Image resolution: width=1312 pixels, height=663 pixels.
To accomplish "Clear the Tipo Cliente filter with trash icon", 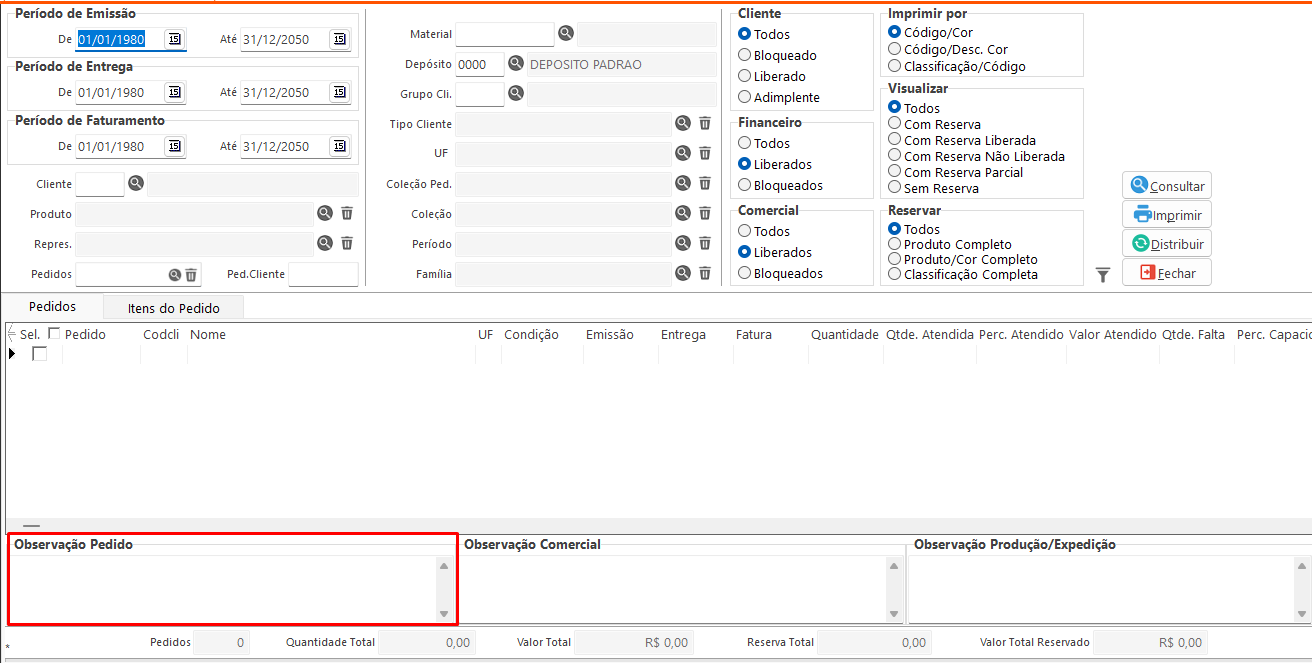I will point(705,123).
